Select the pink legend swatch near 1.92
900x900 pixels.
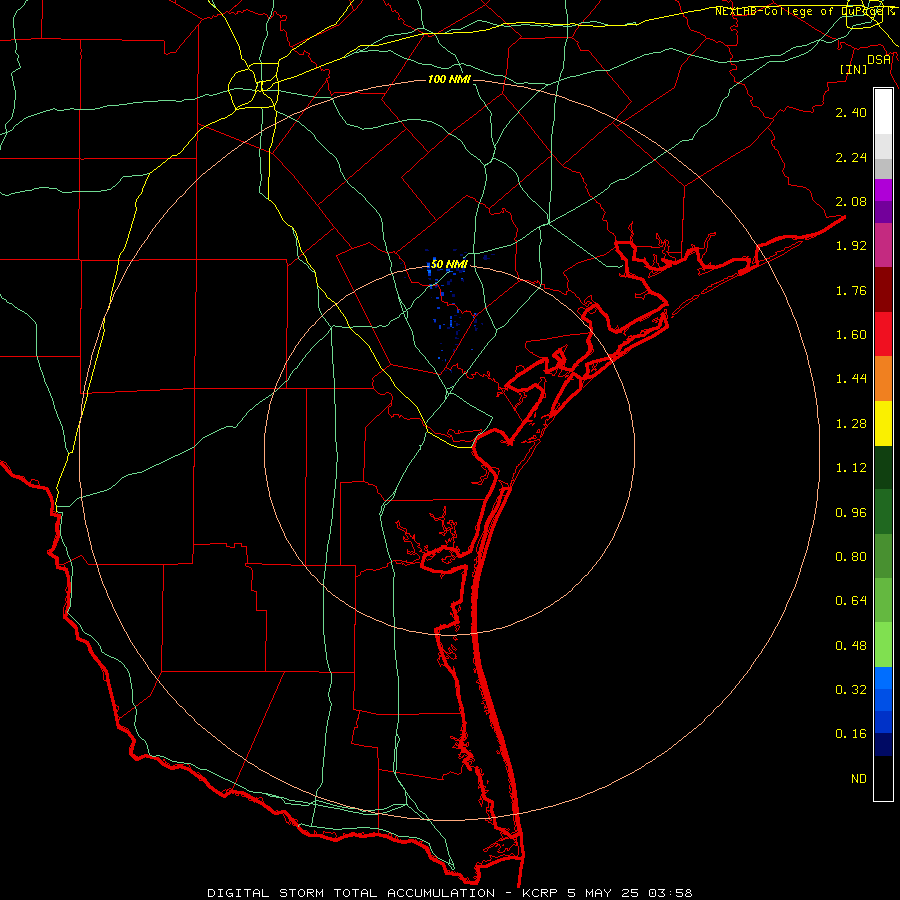point(883,245)
